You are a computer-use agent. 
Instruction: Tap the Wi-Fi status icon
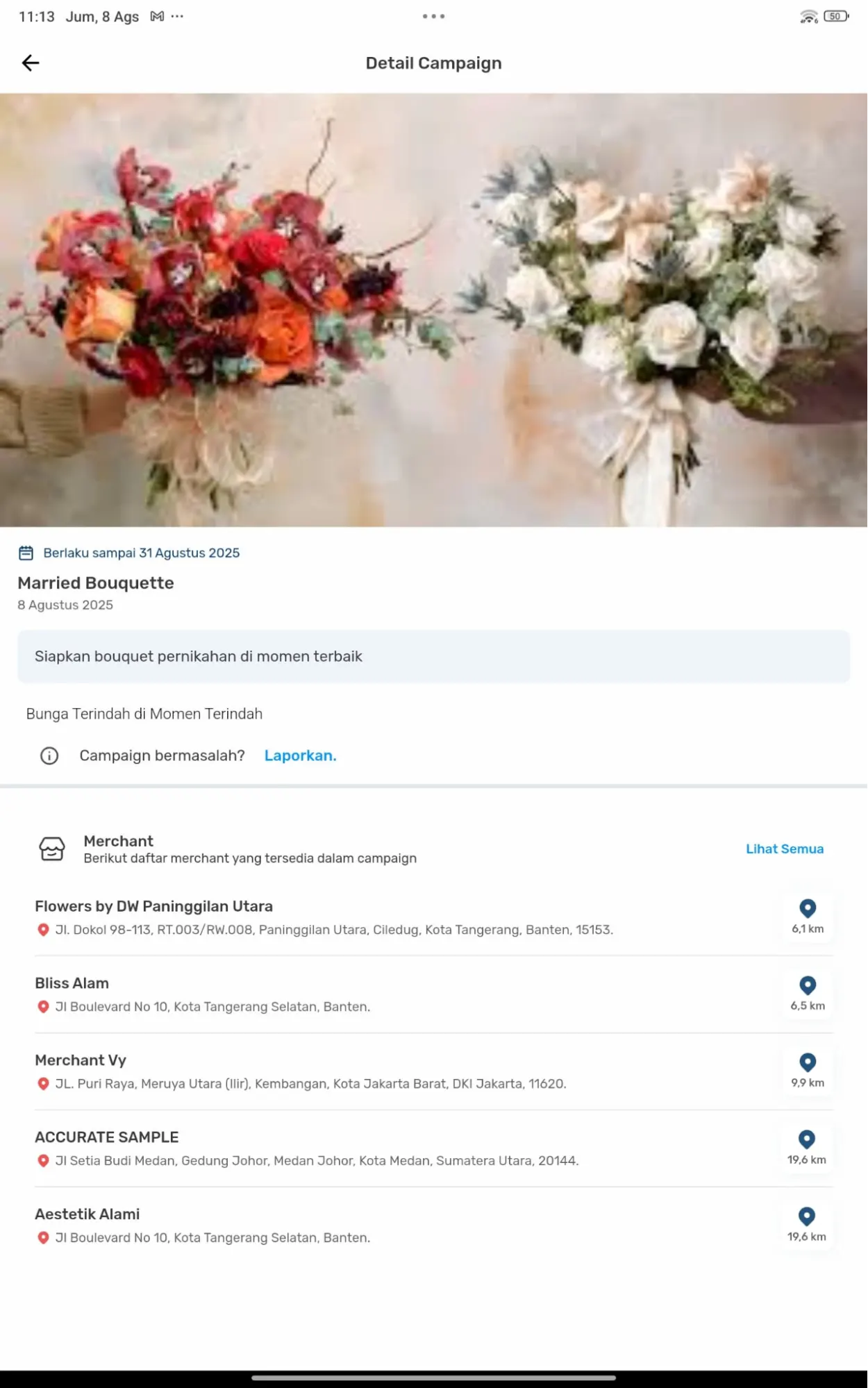(x=809, y=16)
